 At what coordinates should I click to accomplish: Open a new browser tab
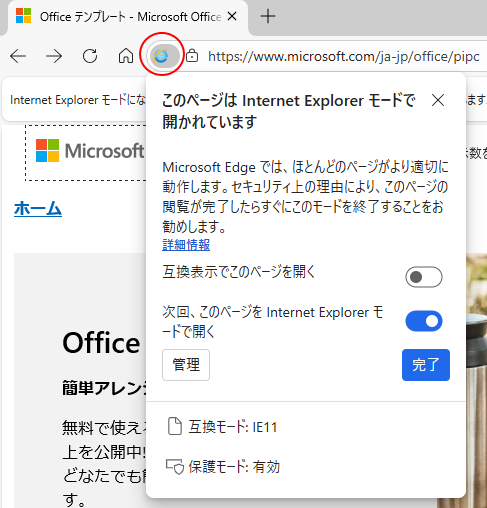(268, 16)
